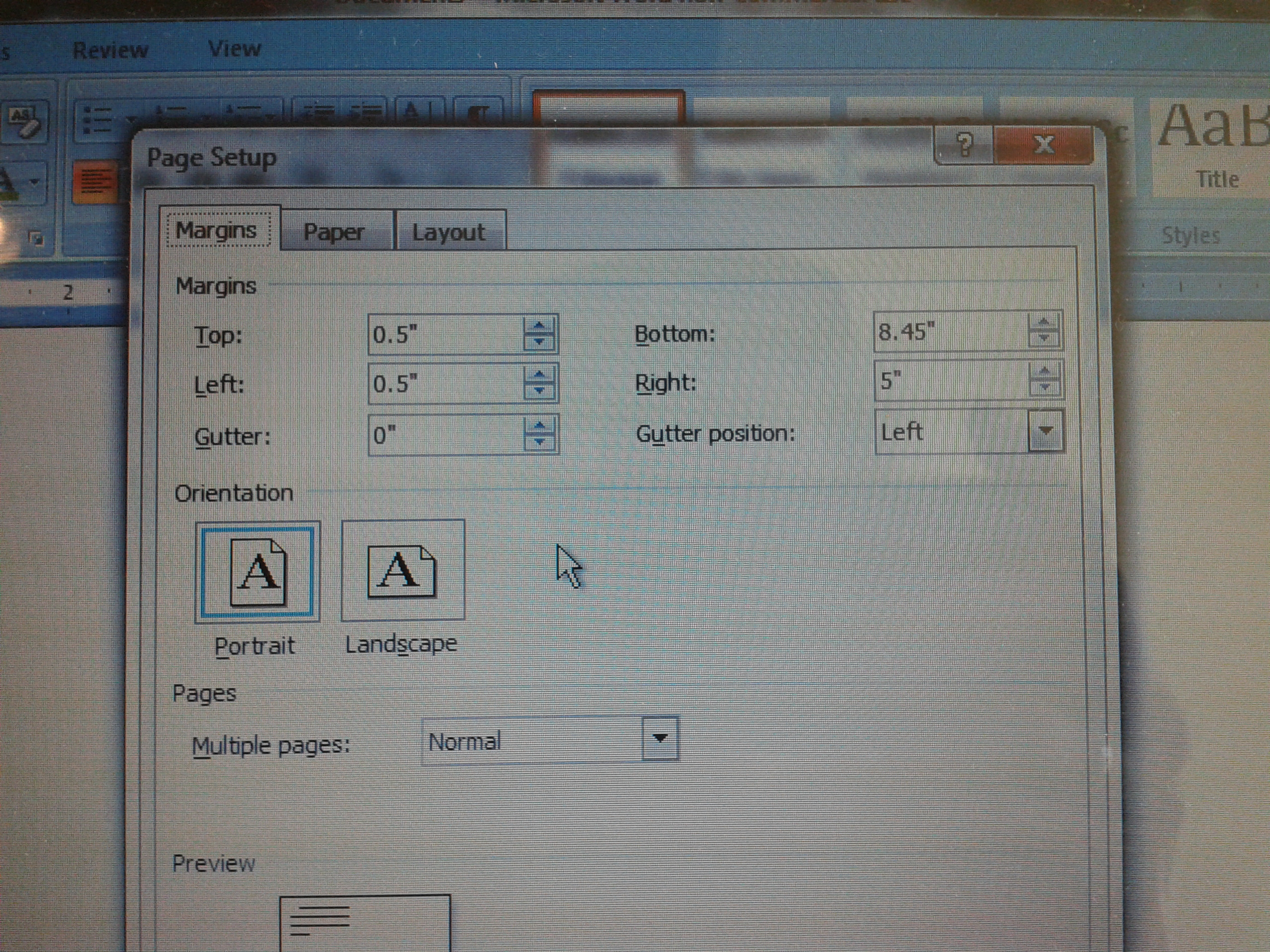The height and width of the screenshot is (952, 1270).
Task: Click the highlighted align left ribbon icon
Action: (96, 182)
